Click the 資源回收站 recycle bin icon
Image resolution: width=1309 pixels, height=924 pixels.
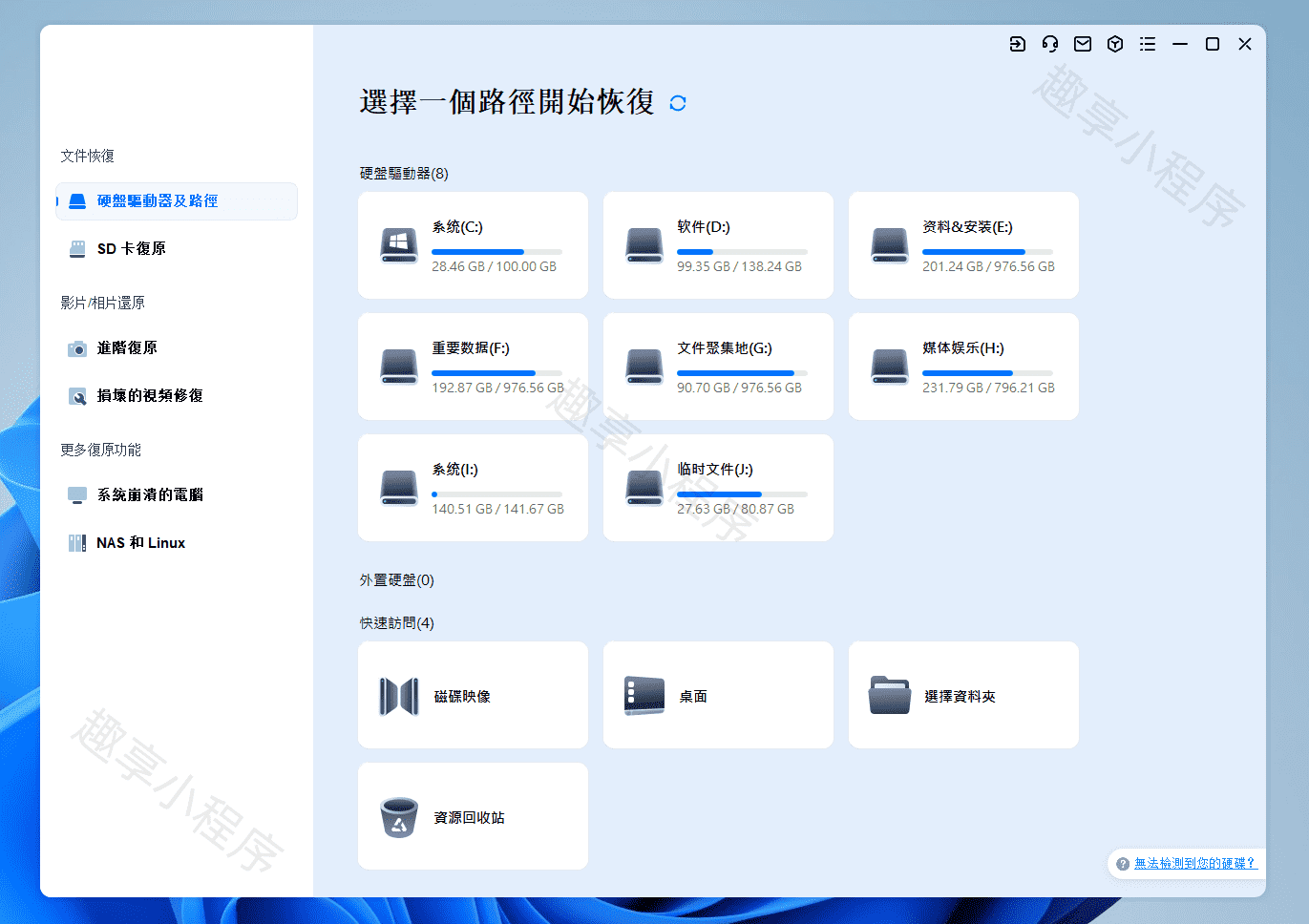tap(399, 818)
